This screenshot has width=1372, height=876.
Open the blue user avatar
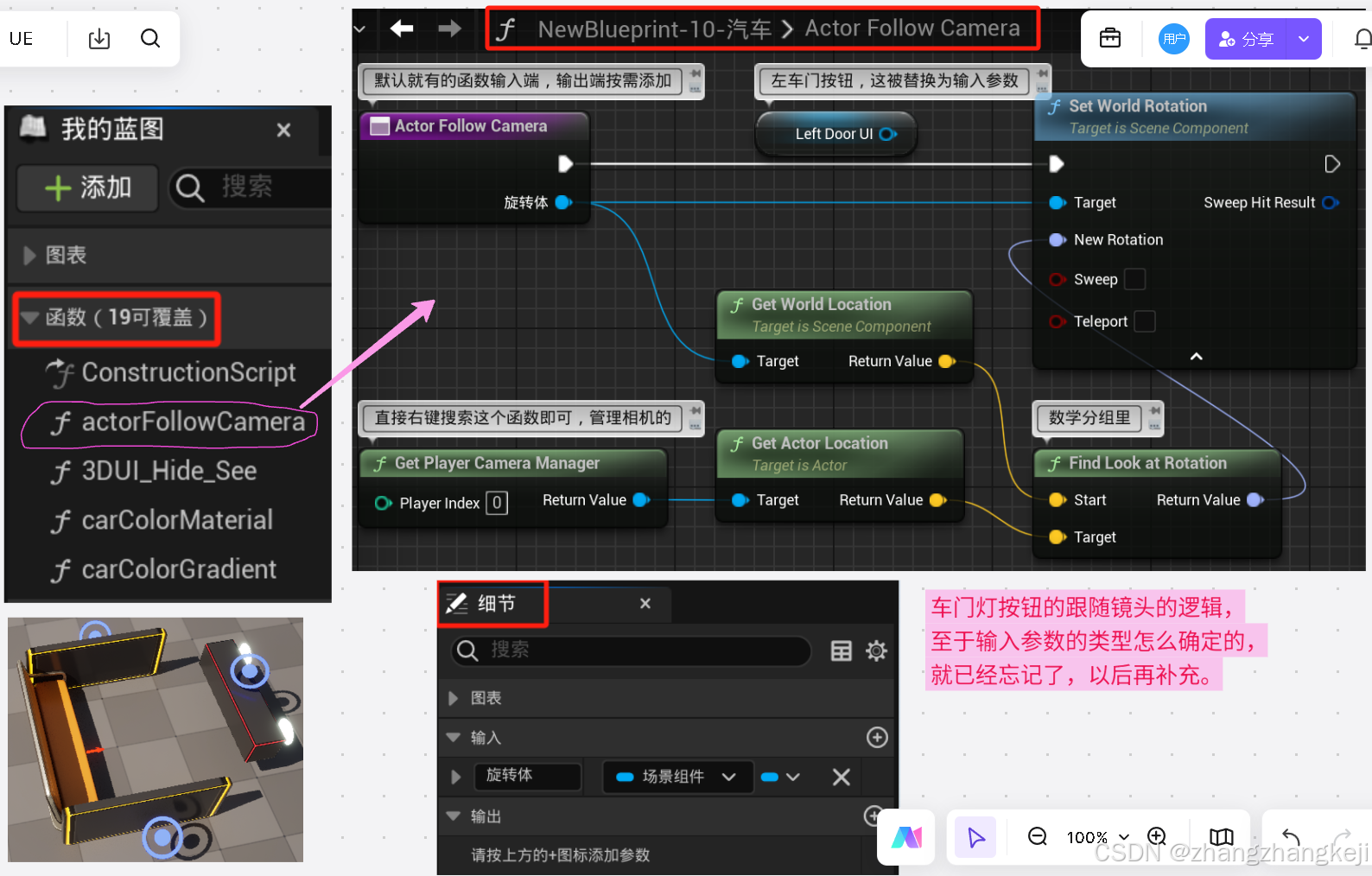tap(1174, 39)
